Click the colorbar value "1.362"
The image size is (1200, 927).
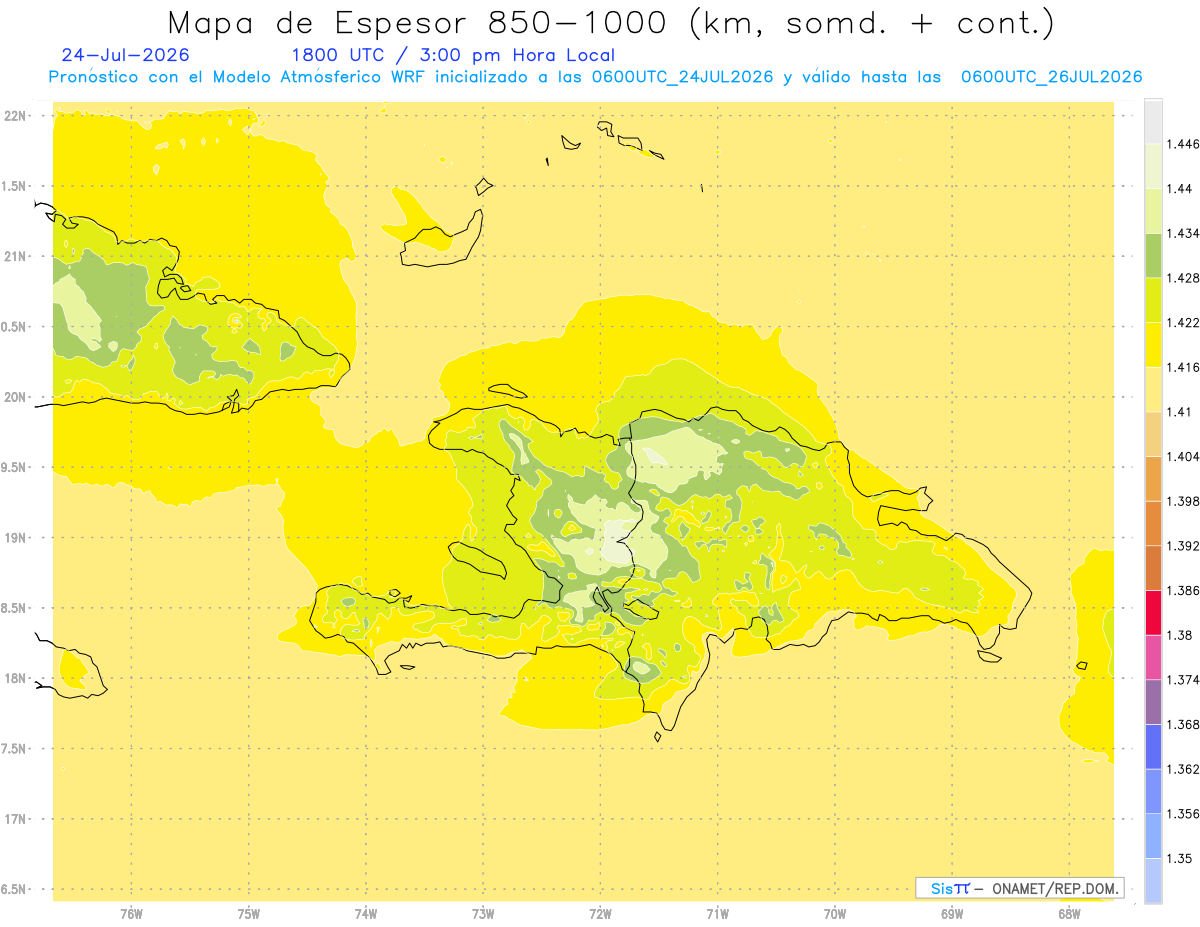pos(1183,769)
